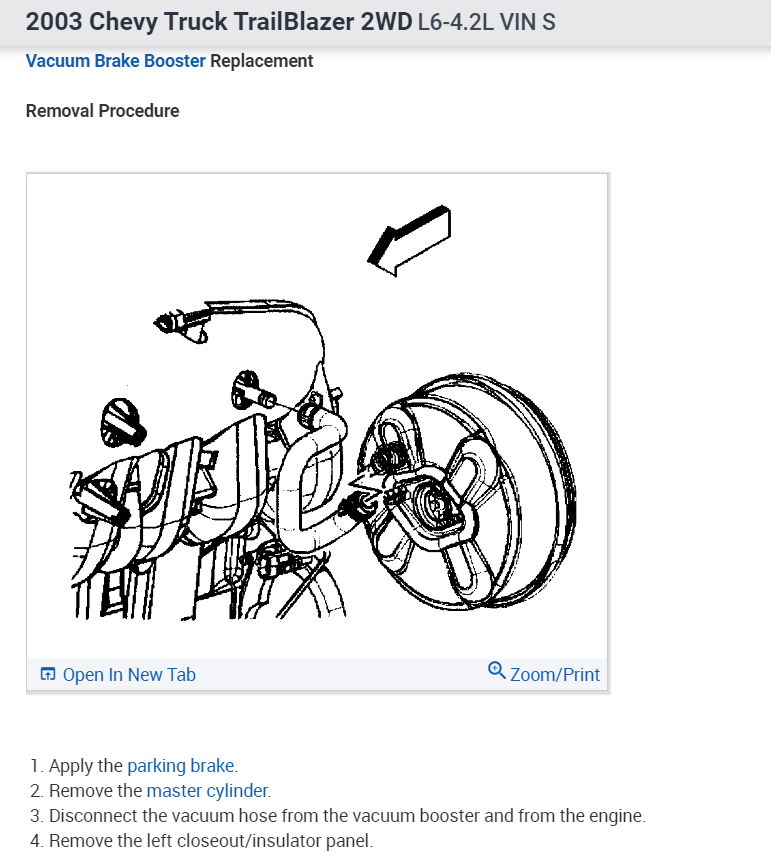Click the open-in-new-tab icon below the diagram
This screenshot has width=771, height=866.
click(48, 674)
